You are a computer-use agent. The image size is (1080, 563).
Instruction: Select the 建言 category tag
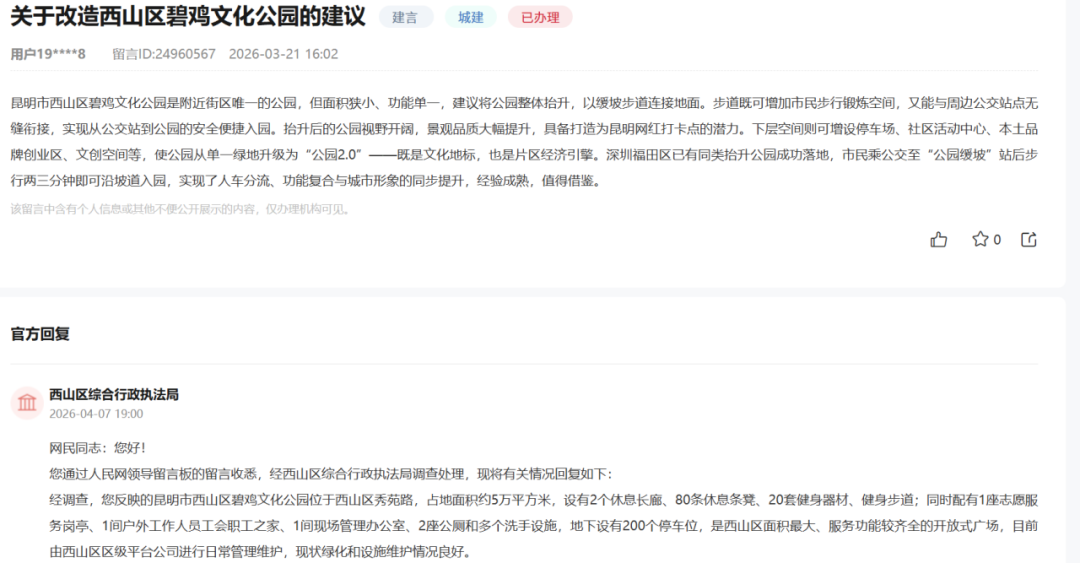(x=405, y=17)
